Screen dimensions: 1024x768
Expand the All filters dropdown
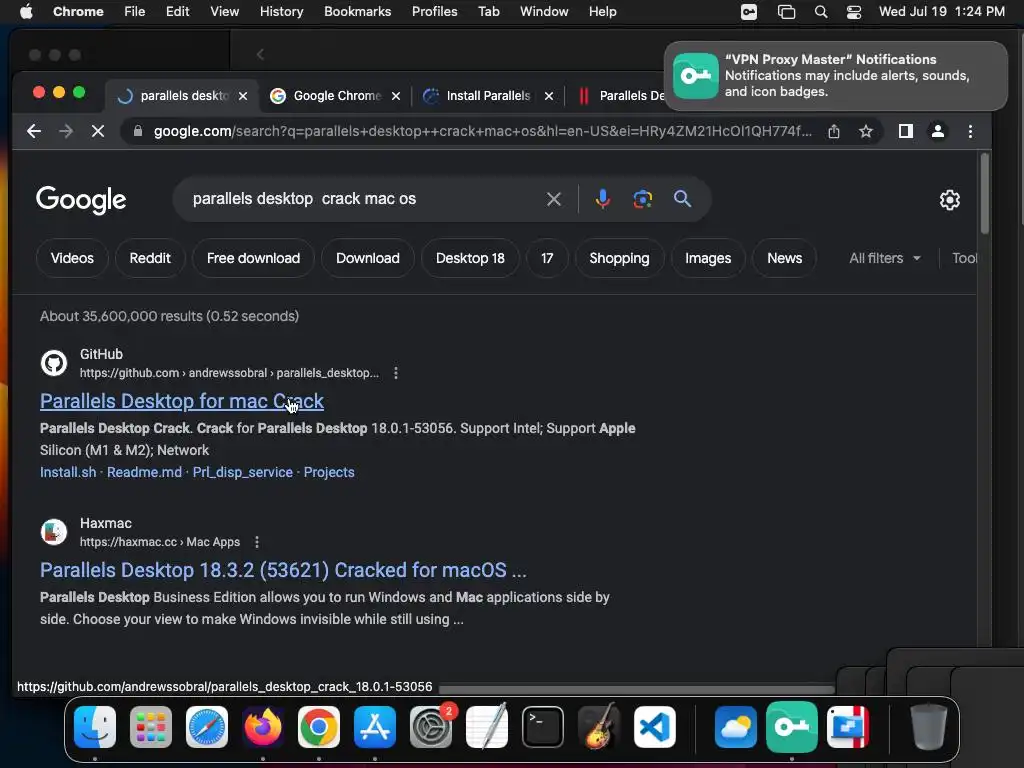pos(885,258)
